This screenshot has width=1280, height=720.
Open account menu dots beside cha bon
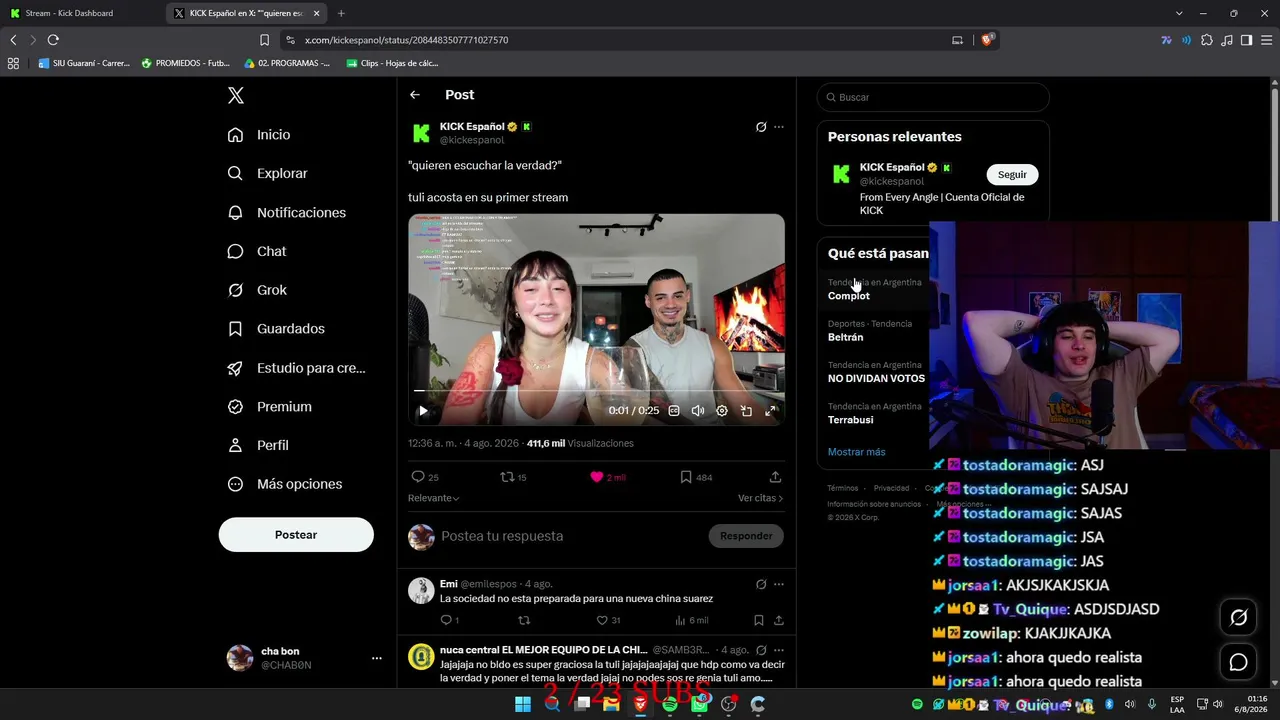(x=377, y=658)
